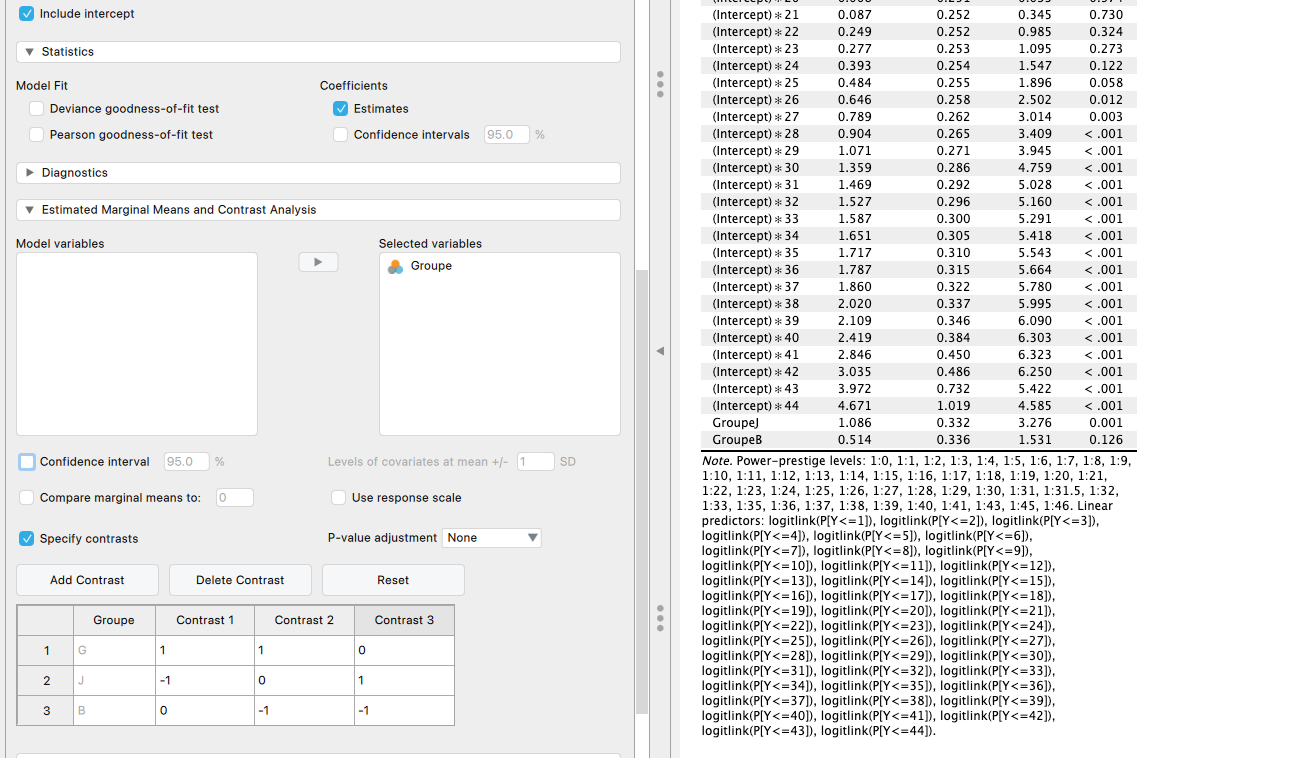Select the Contrast 1 column header
Image resolution: width=1314 pixels, height=758 pixels.
coord(205,620)
